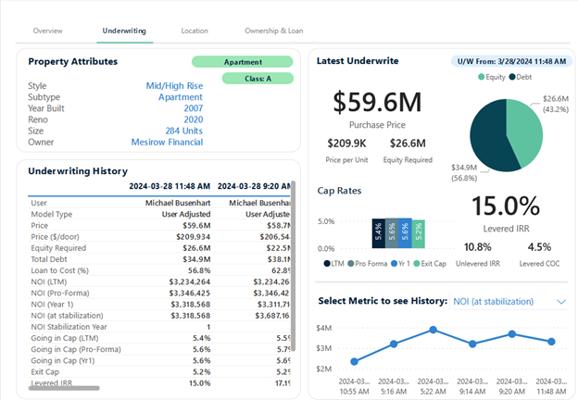The image size is (578, 400).
Task: Select the LTM cap rate legend dot
Action: tap(327, 264)
